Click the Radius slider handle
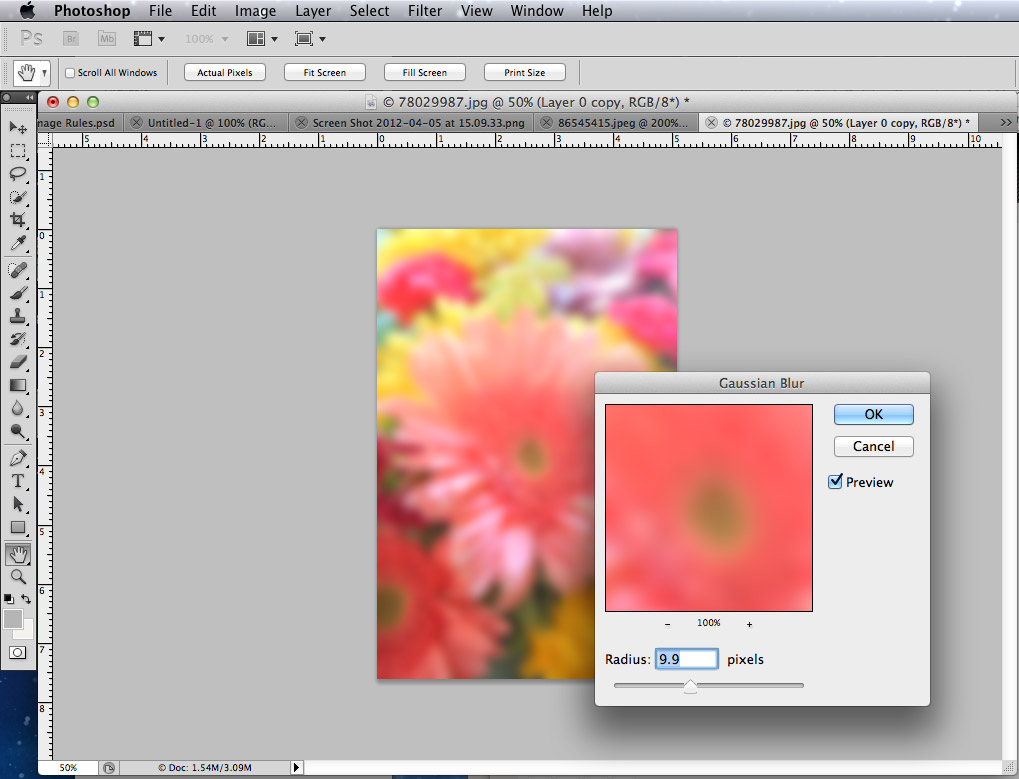Viewport: 1019px width, 779px height. coord(690,686)
